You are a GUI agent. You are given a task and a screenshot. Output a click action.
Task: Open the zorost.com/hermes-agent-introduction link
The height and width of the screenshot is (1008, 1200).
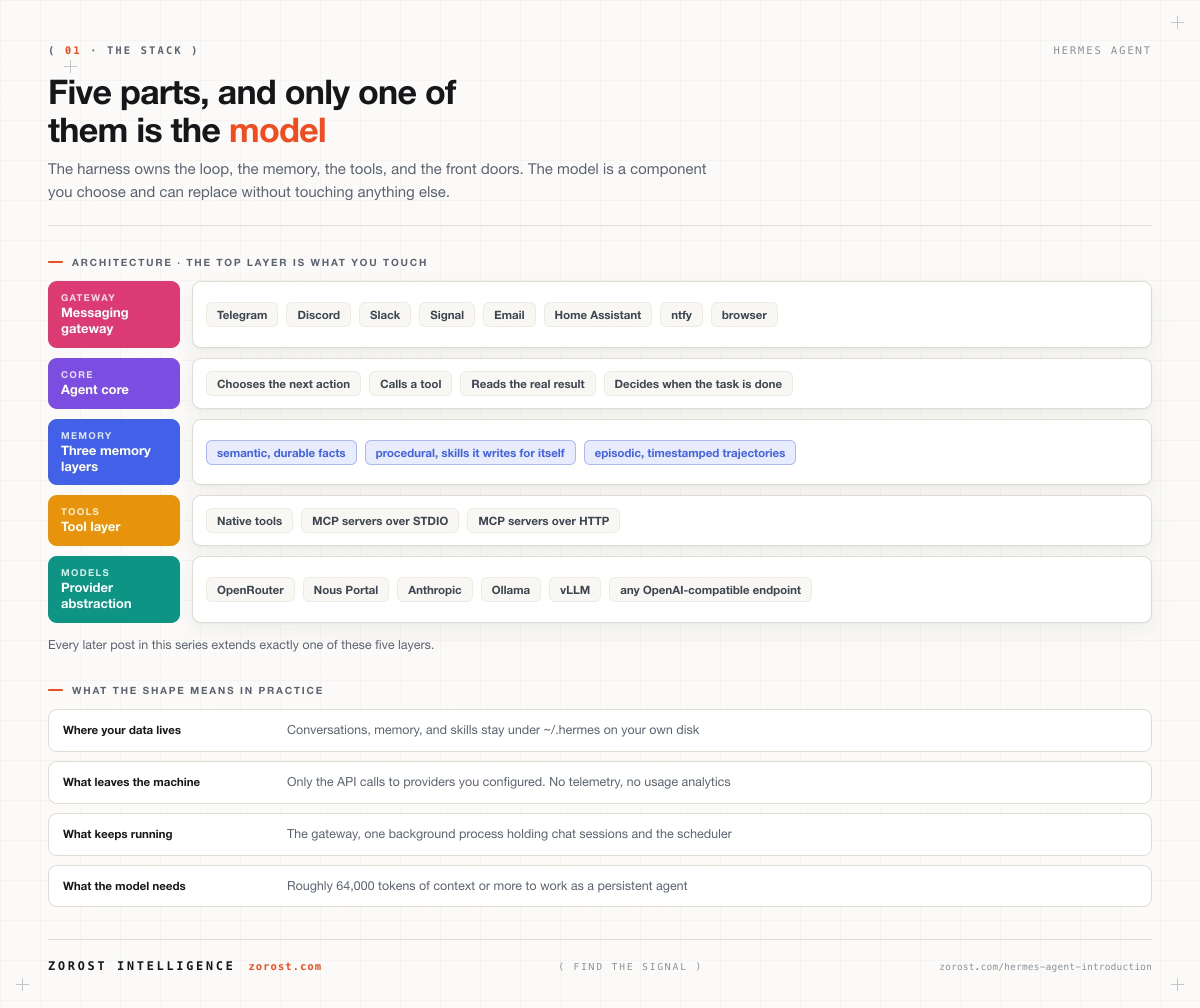point(1045,966)
